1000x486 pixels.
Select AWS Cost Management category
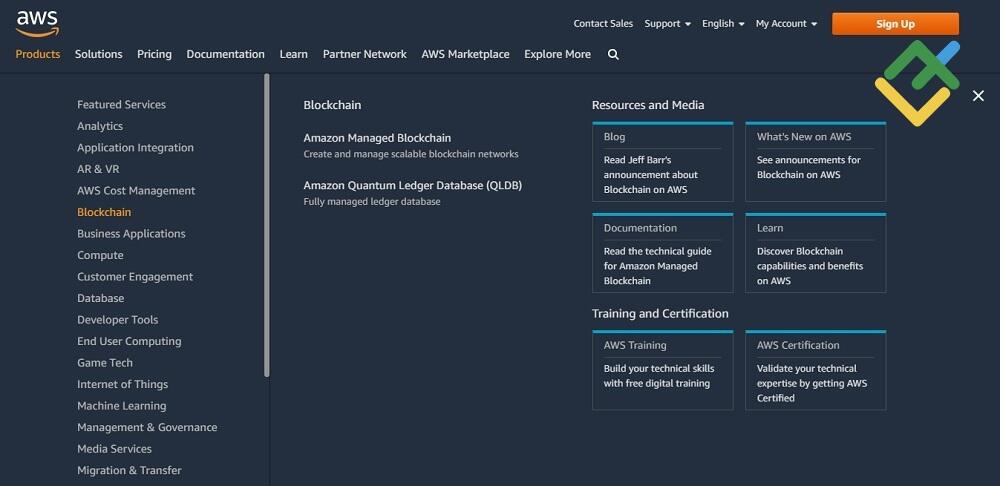pyautogui.click(x=136, y=191)
